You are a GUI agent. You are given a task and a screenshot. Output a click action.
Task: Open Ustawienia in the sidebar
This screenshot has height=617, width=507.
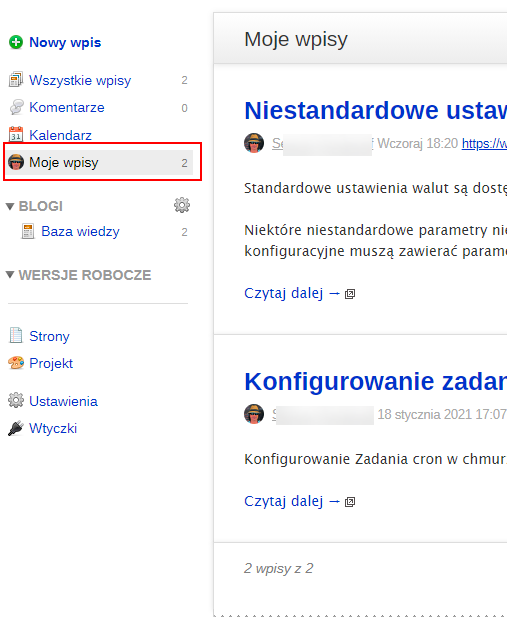click(63, 401)
